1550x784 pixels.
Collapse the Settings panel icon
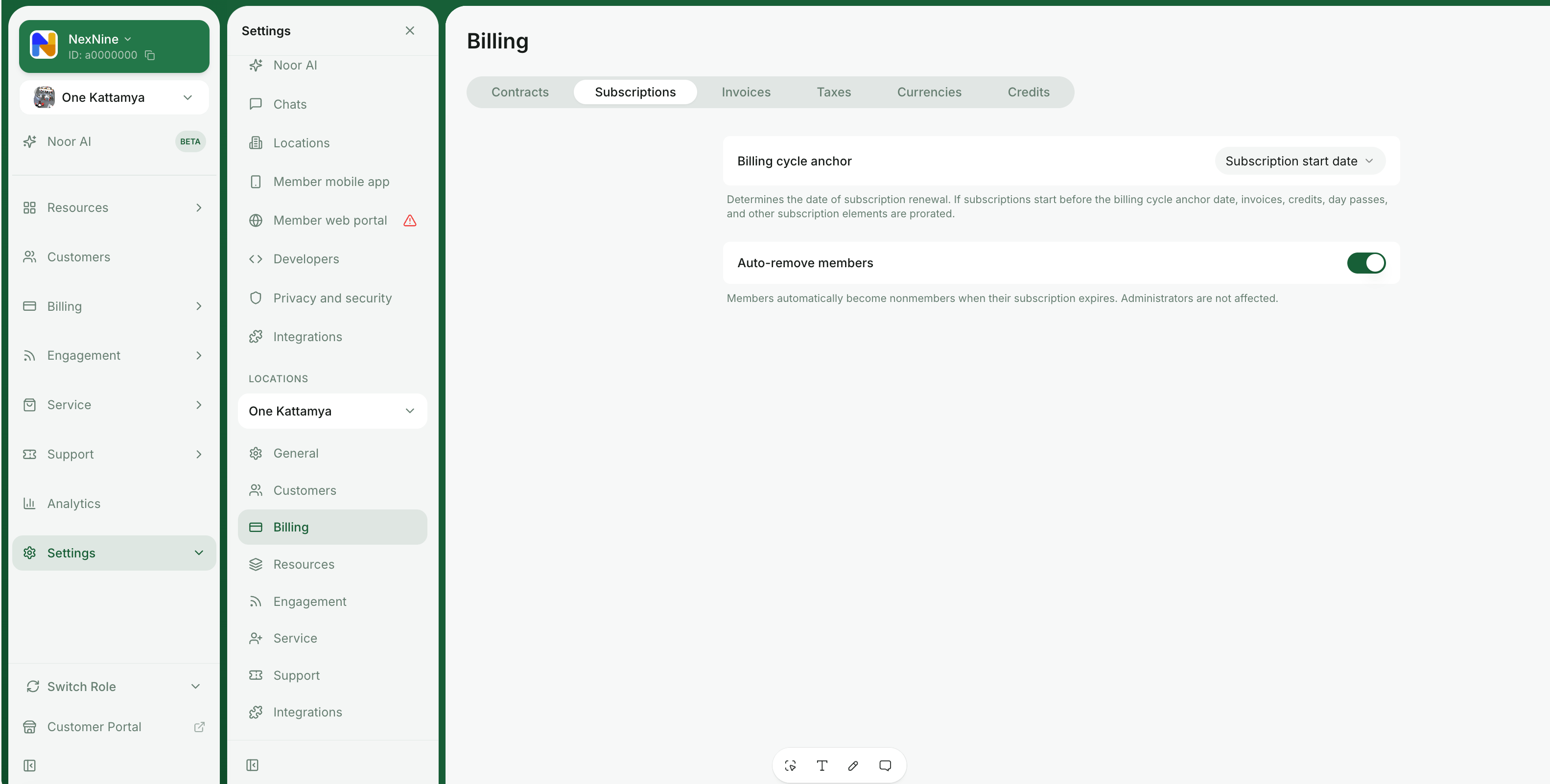tap(253, 765)
